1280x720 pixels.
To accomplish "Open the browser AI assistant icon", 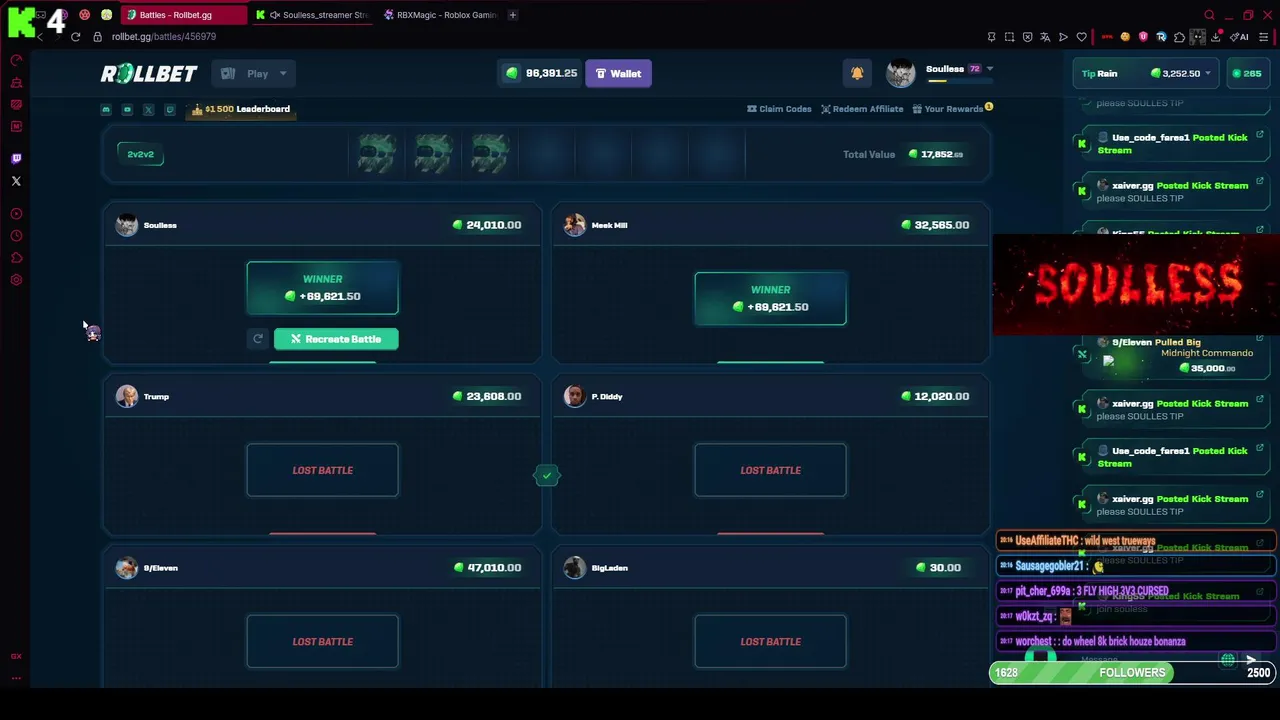I will point(1241,37).
